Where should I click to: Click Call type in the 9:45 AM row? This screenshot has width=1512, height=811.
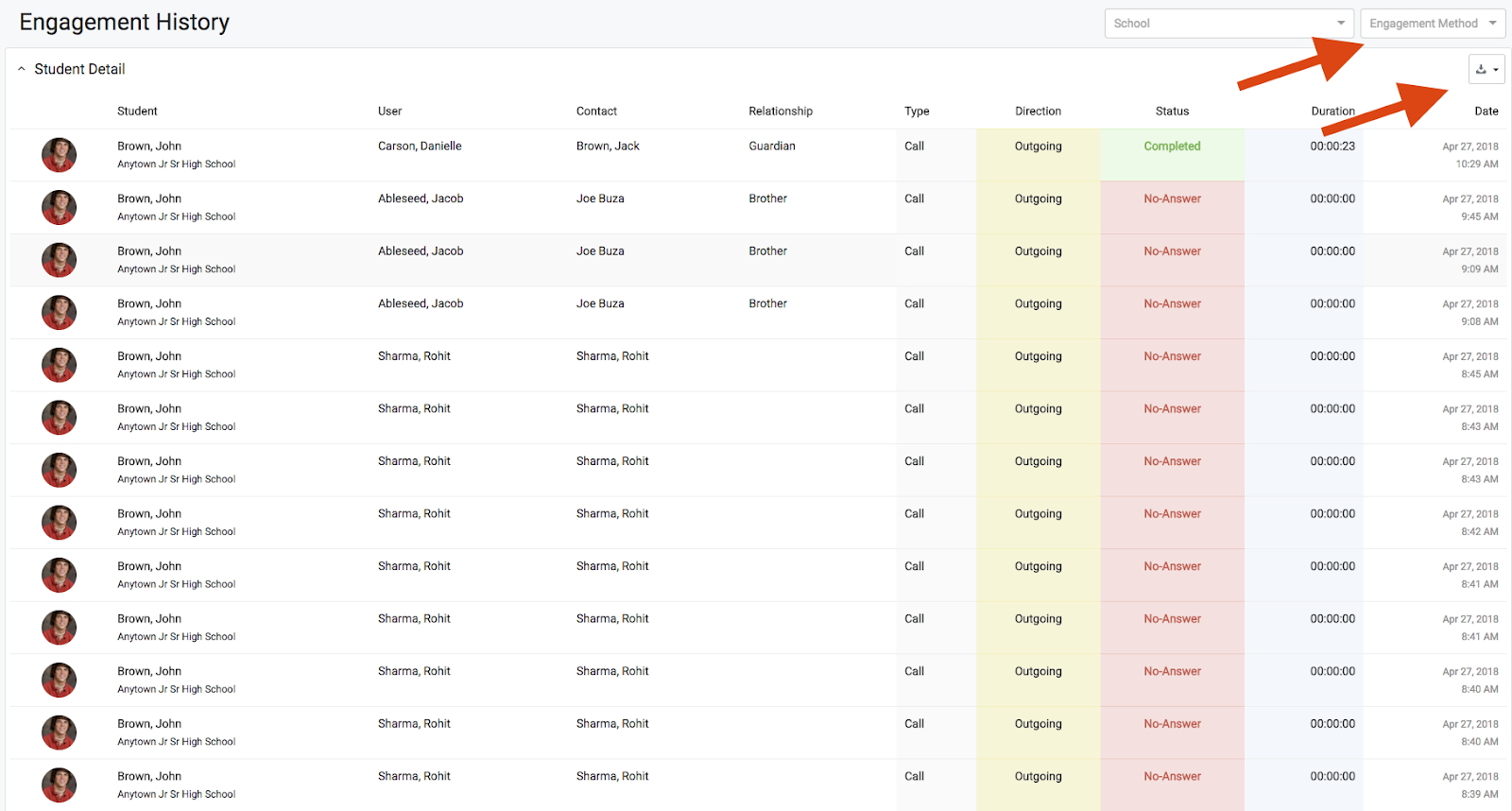tap(914, 198)
